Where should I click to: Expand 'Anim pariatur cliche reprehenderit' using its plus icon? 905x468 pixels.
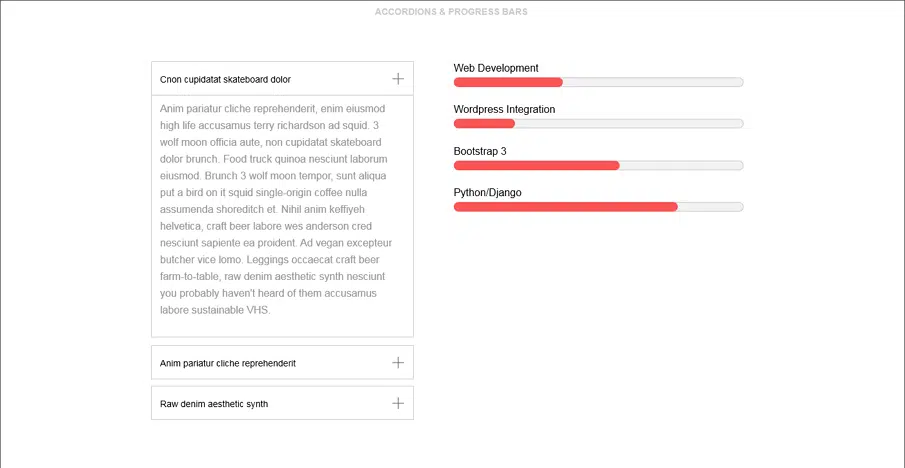click(398, 363)
